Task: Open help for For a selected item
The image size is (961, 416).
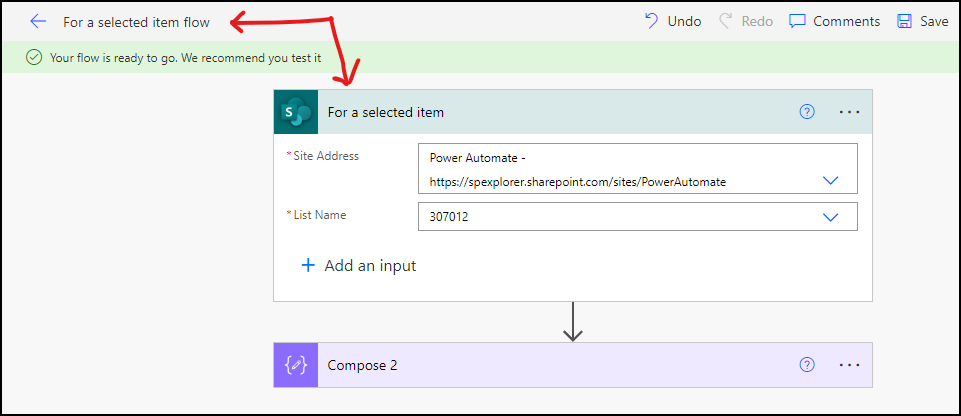Action: [808, 112]
